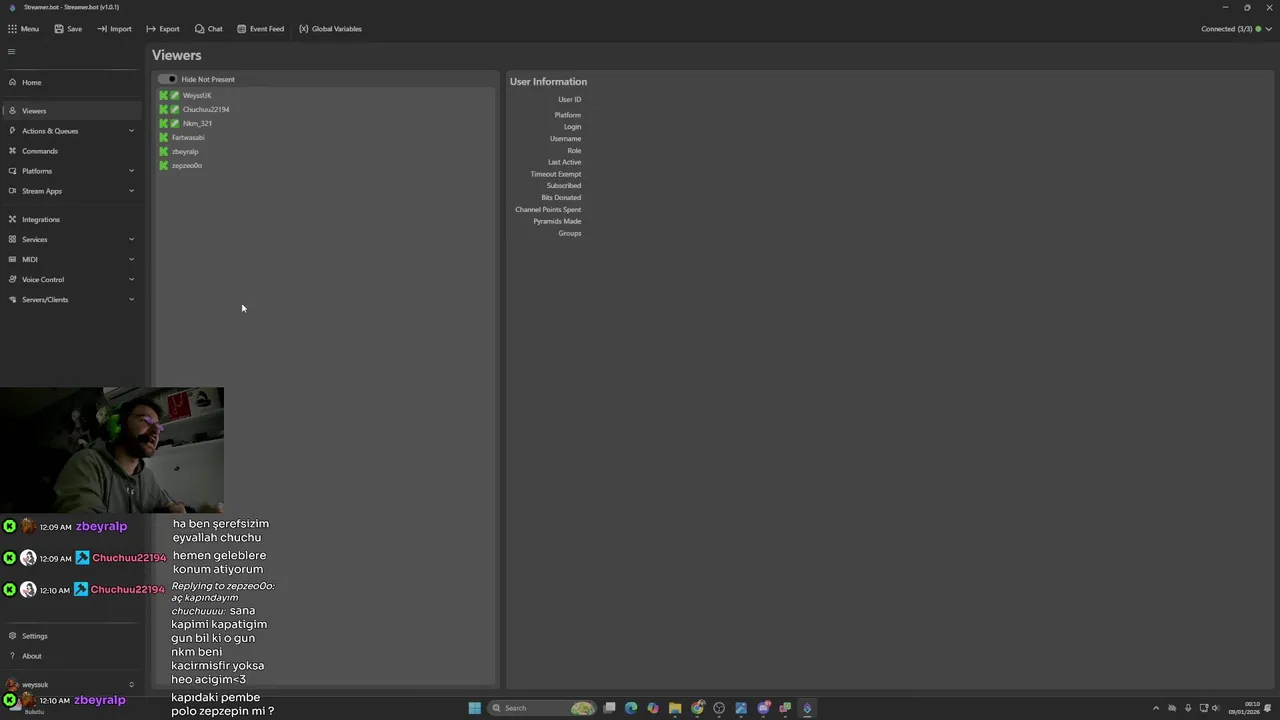Select viewer WeyssUK
This screenshot has width=1280, height=720.
pos(197,96)
